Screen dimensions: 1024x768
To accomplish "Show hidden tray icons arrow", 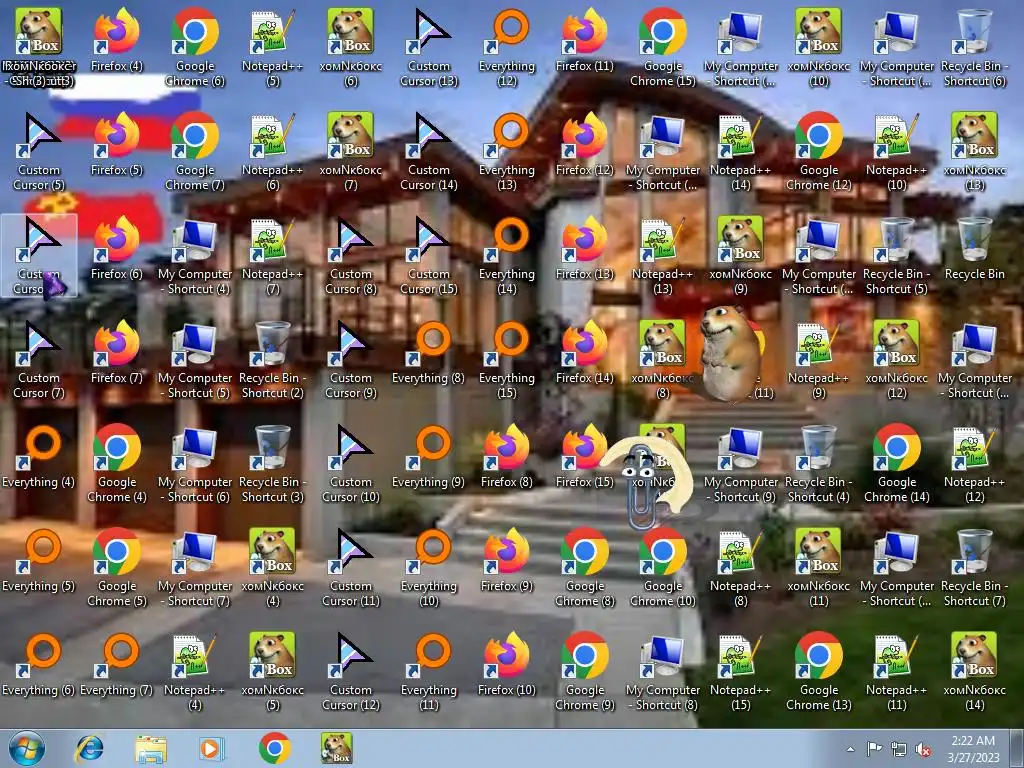I will point(850,749).
